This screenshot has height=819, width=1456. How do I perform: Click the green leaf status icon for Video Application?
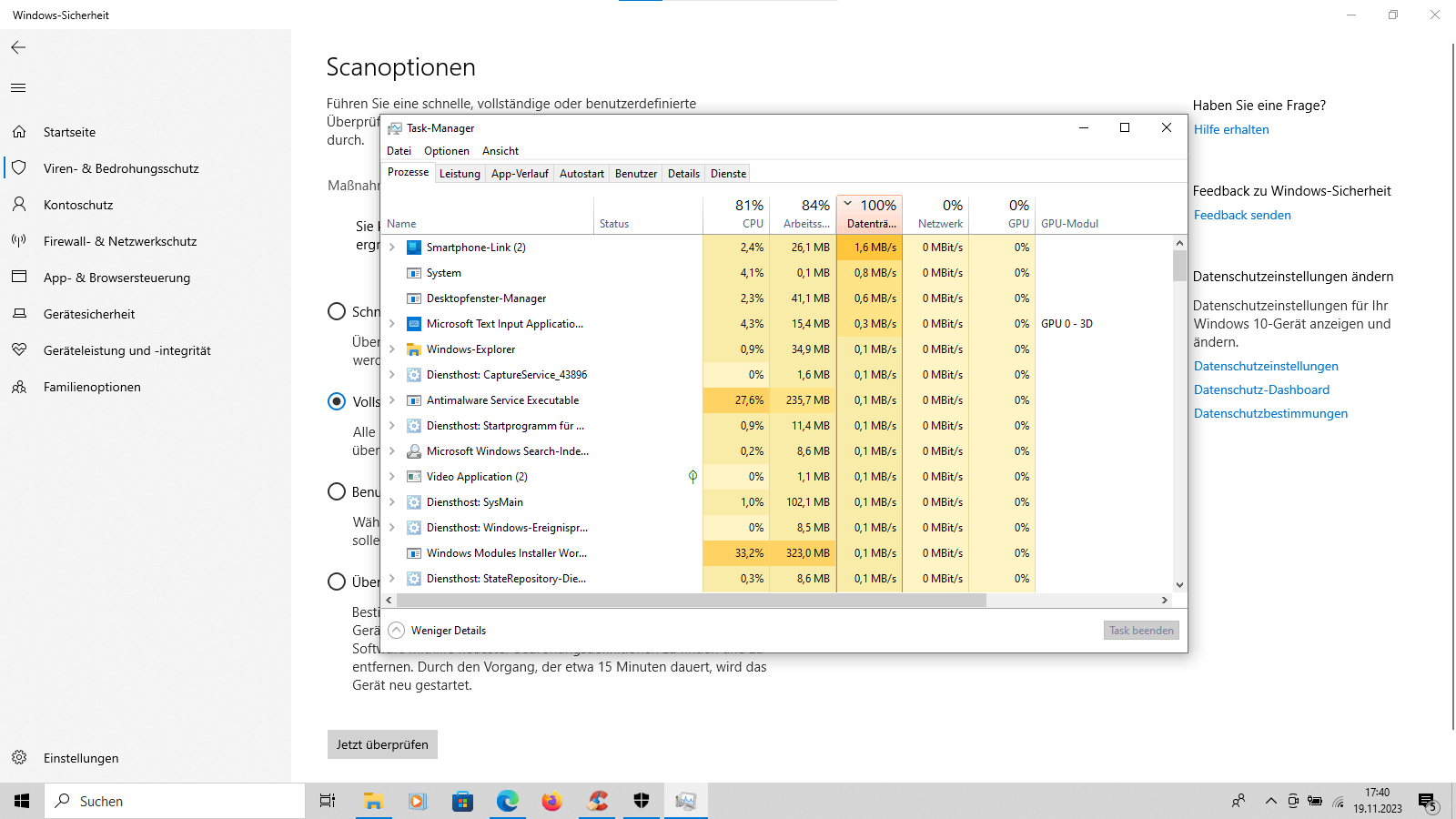(693, 477)
